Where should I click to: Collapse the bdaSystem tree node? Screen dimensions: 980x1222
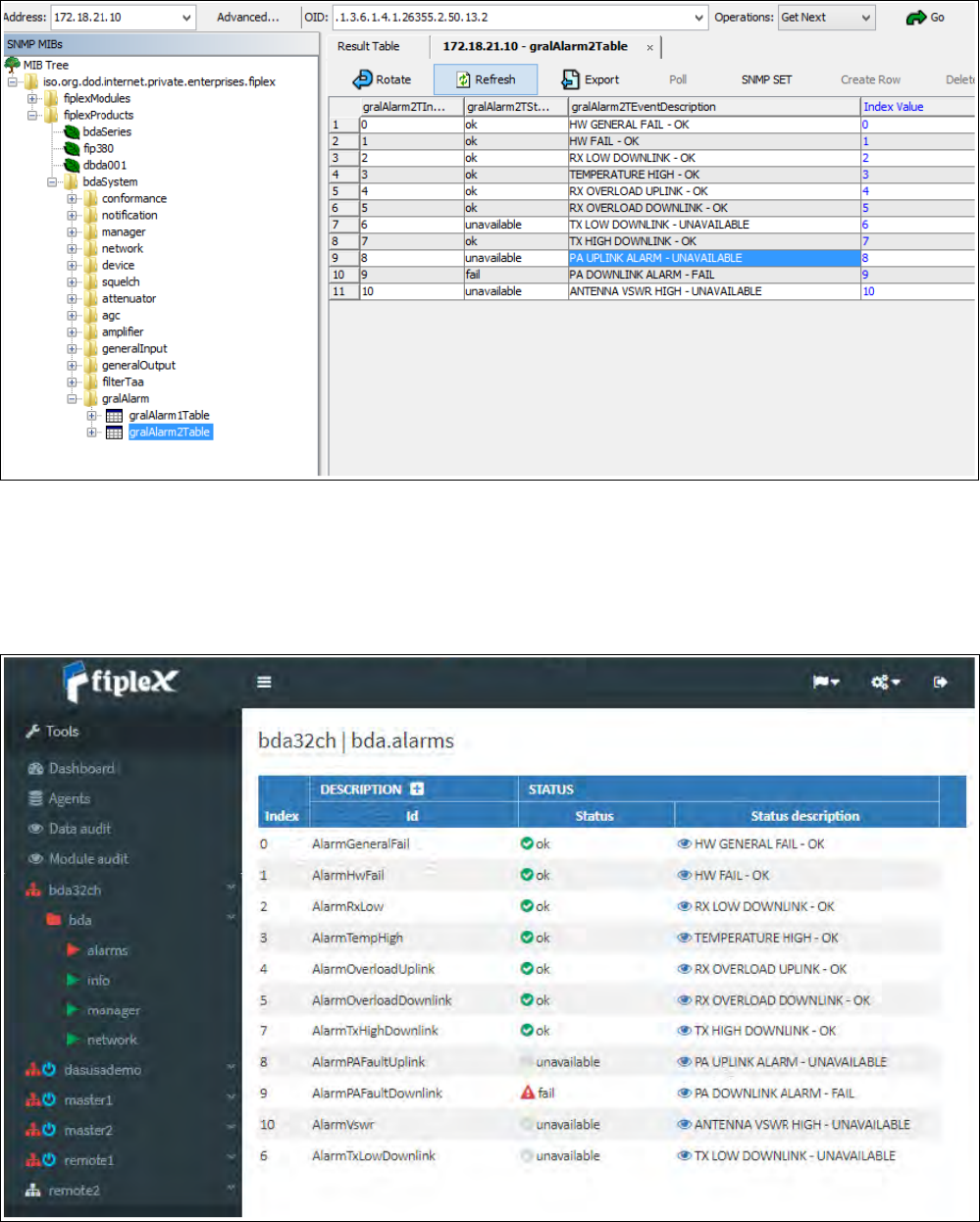click(x=52, y=181)
